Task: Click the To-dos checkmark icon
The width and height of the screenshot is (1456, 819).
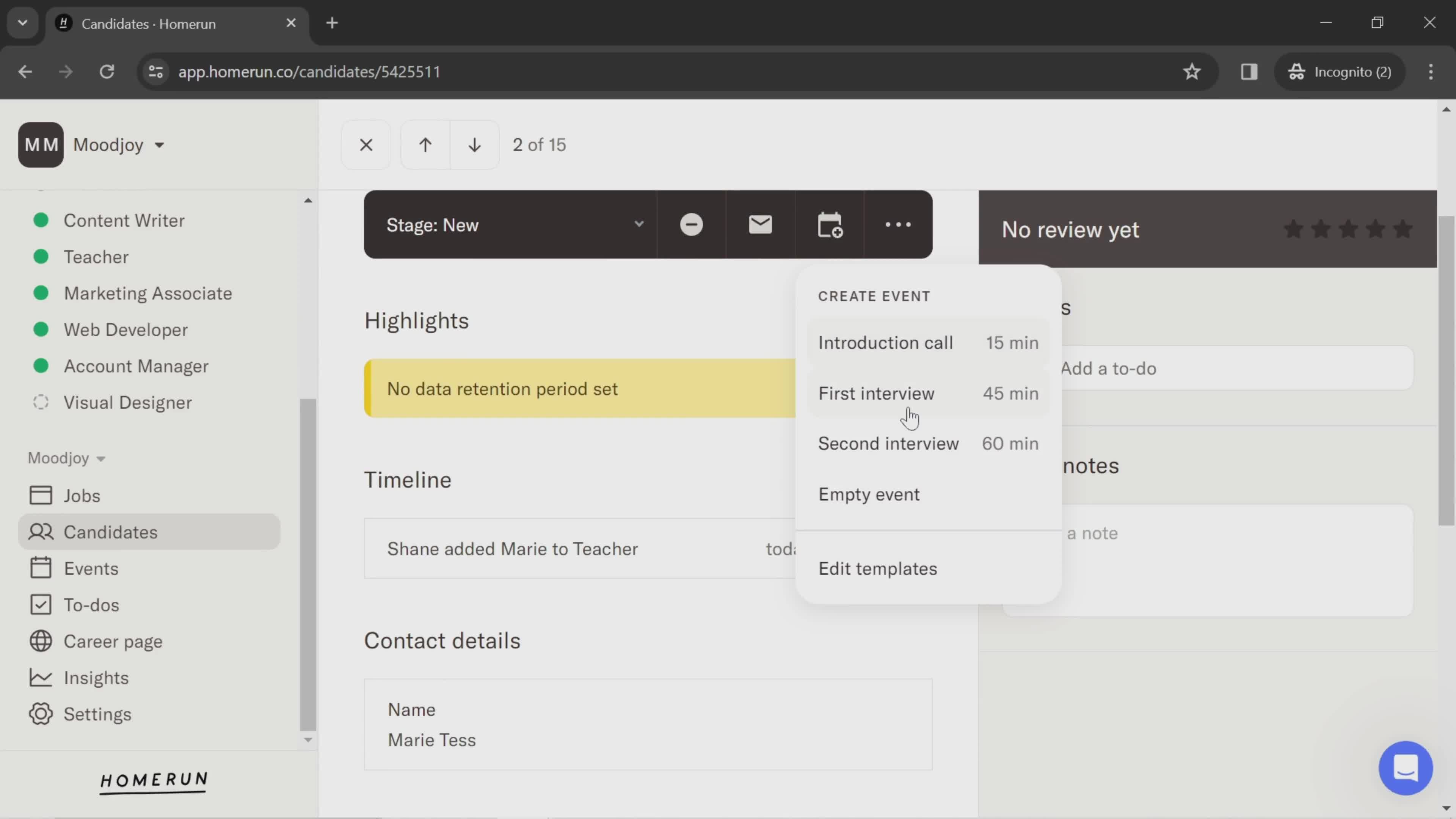Action: click(41, 605)
